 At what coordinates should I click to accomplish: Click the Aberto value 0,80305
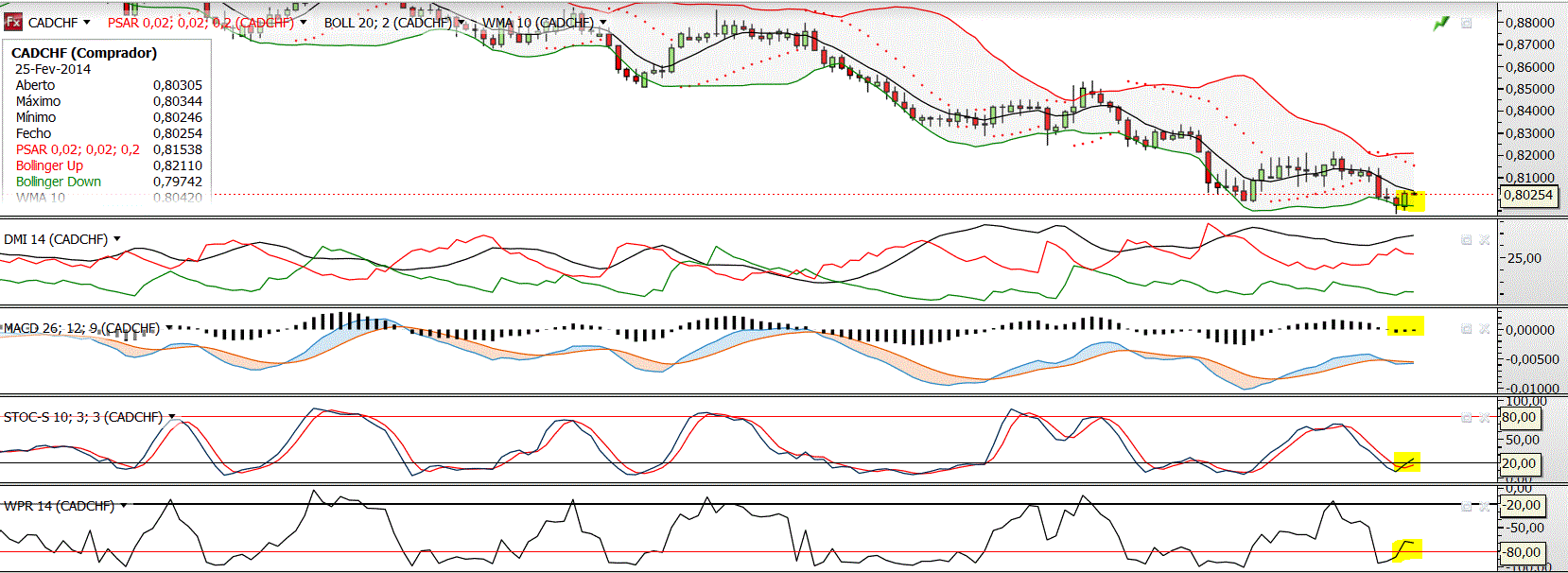(178, 85)
